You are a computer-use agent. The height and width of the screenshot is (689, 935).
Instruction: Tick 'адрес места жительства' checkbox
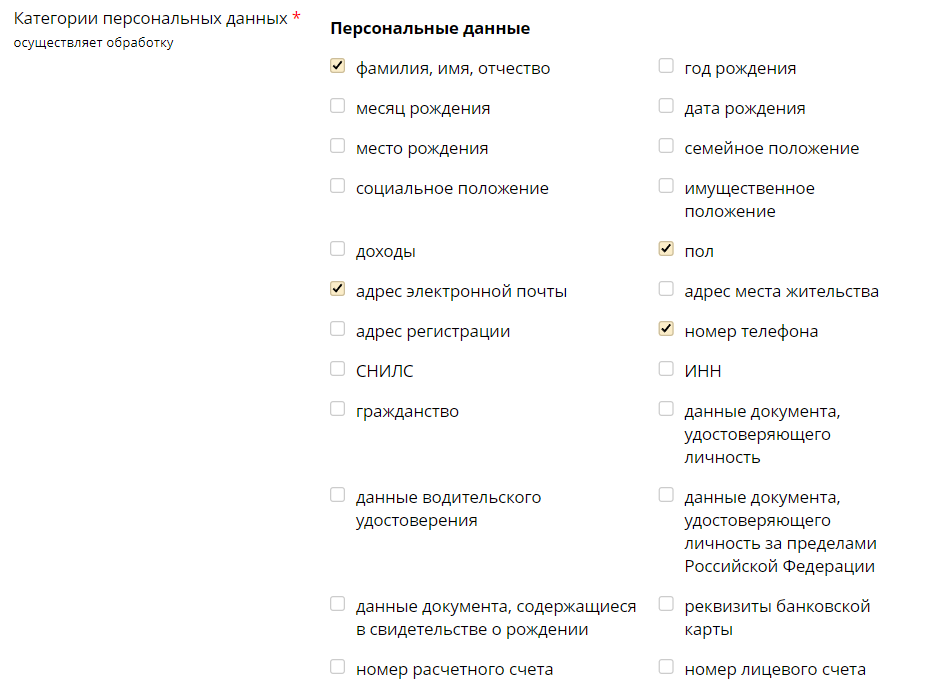(666, 290)
